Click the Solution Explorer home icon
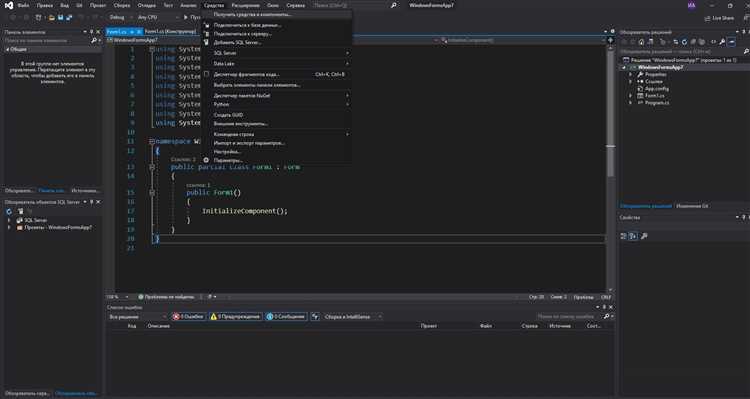750x399 pixels. (641, 42)
